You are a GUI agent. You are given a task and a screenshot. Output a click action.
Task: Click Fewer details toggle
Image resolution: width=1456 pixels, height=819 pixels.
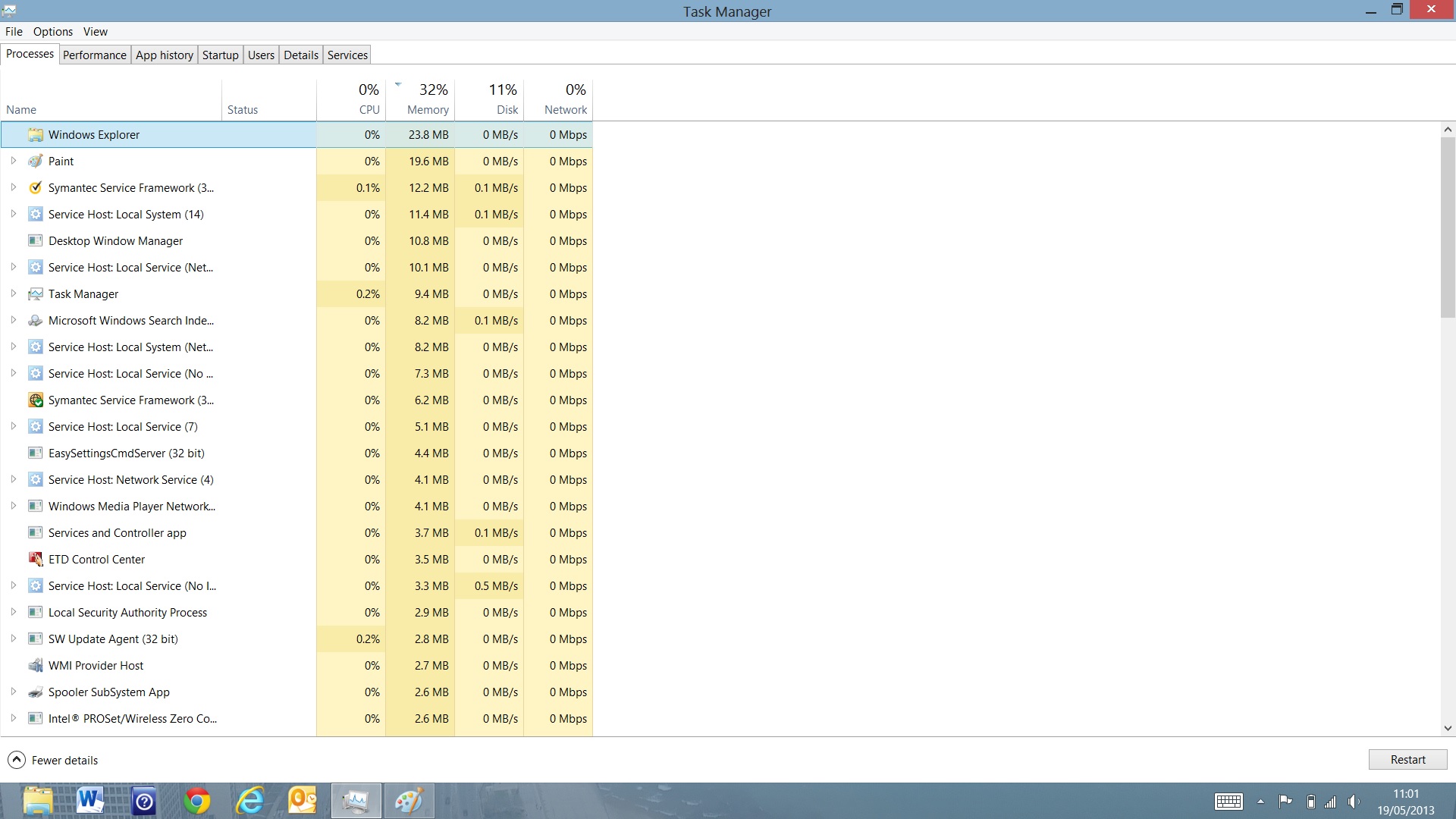point(53,760)
